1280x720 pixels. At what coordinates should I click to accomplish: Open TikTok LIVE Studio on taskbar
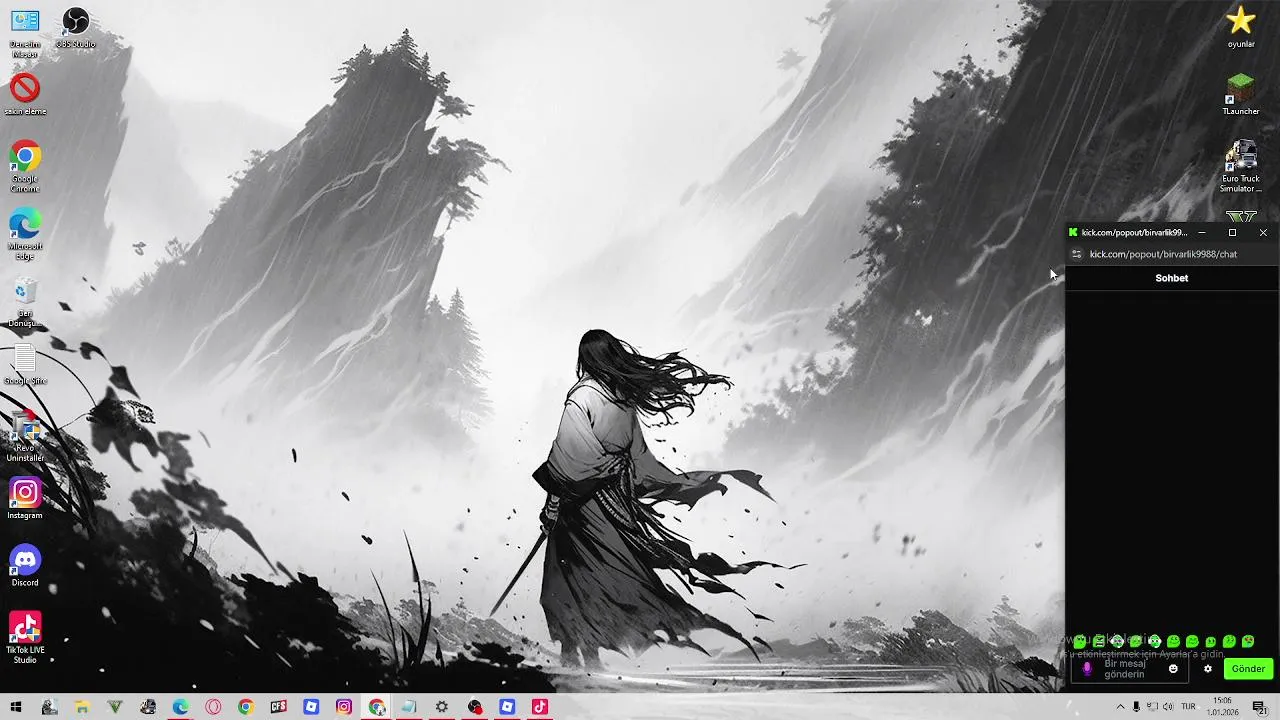coord(540,707)
